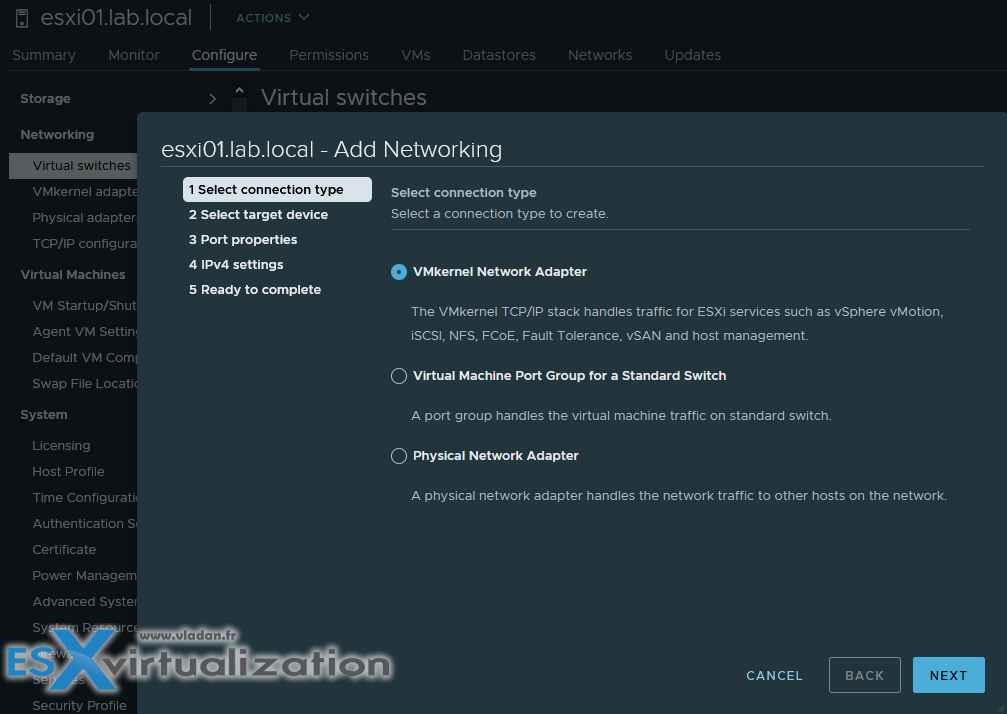
Task: Open Agent VM Settings
Action: [85, 331]
